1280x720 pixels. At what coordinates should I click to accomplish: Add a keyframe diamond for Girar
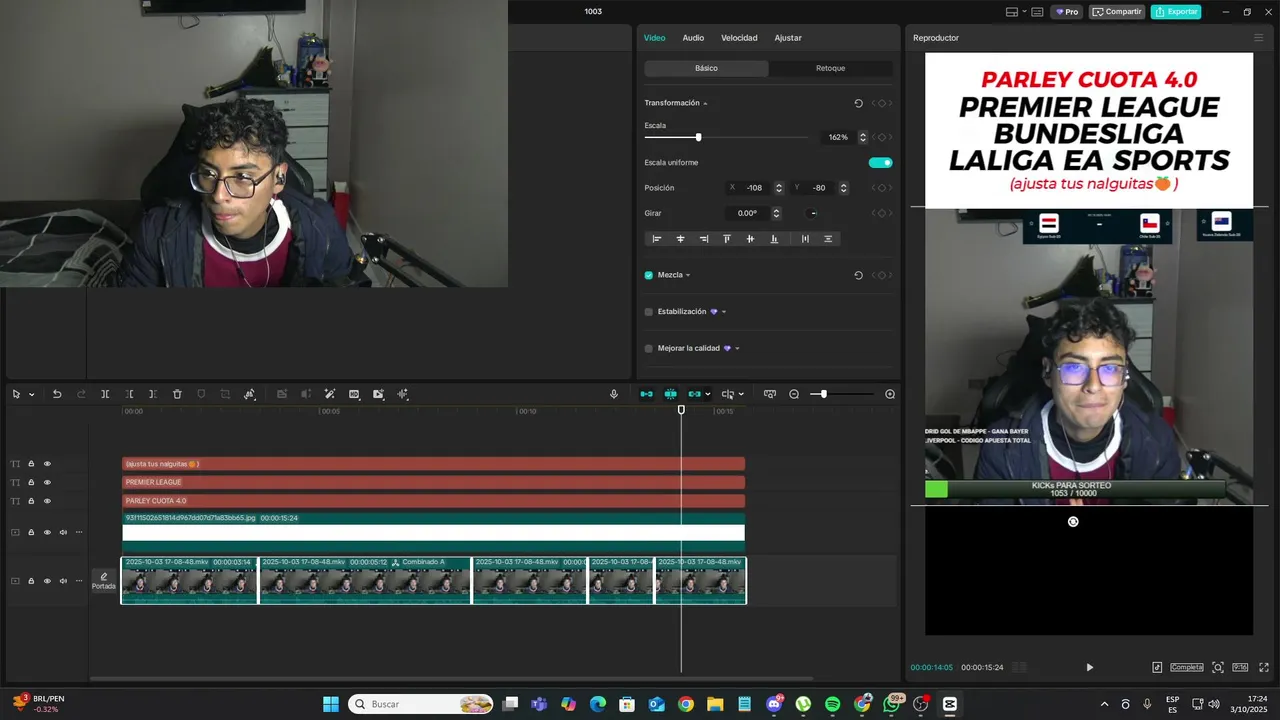[x=882, y=213]
